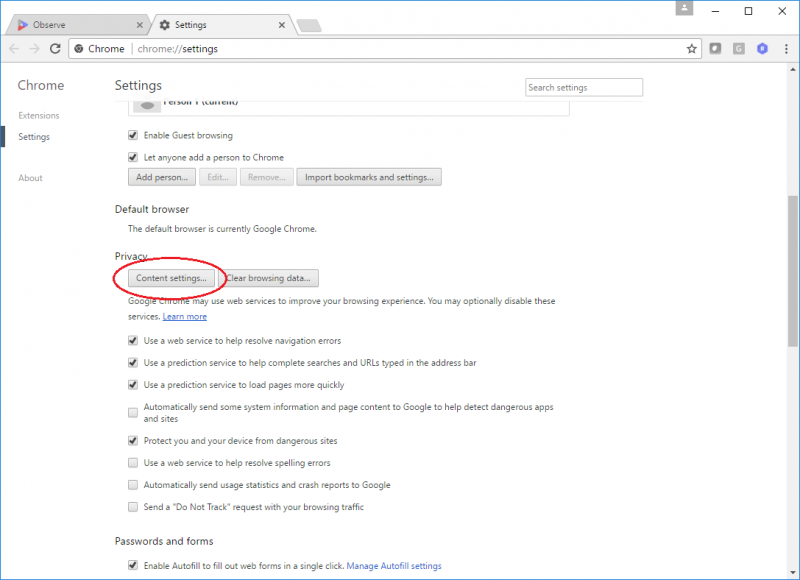Click Import bookmarks and settings button

click(x=369, y=177)
